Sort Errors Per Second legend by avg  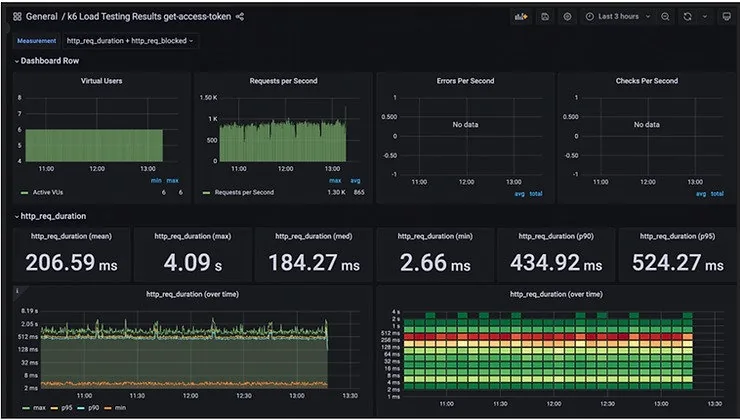520,194
